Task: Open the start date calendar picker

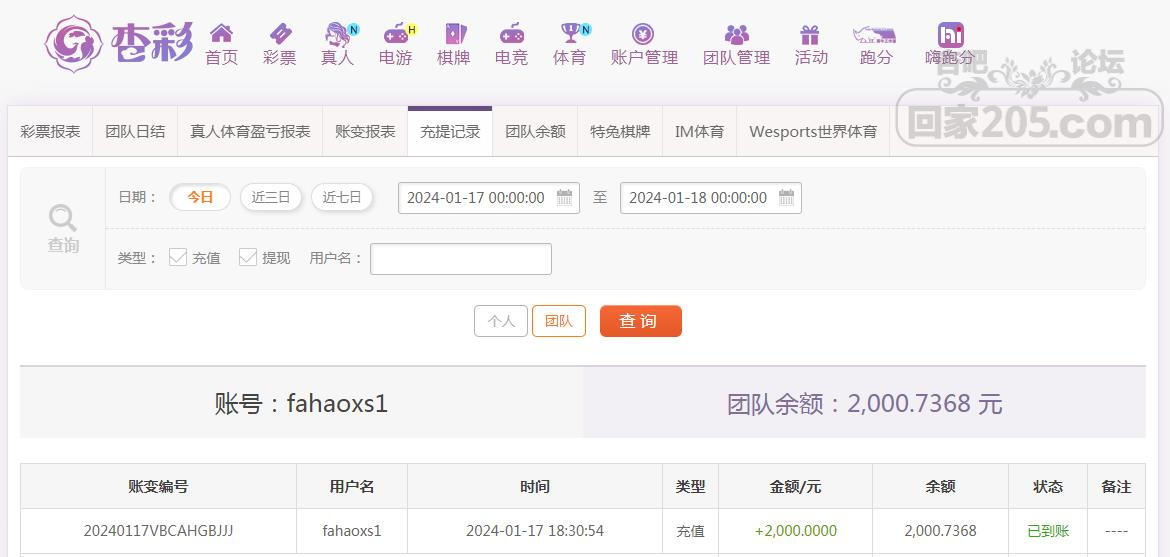Action: tap(565, 198)
